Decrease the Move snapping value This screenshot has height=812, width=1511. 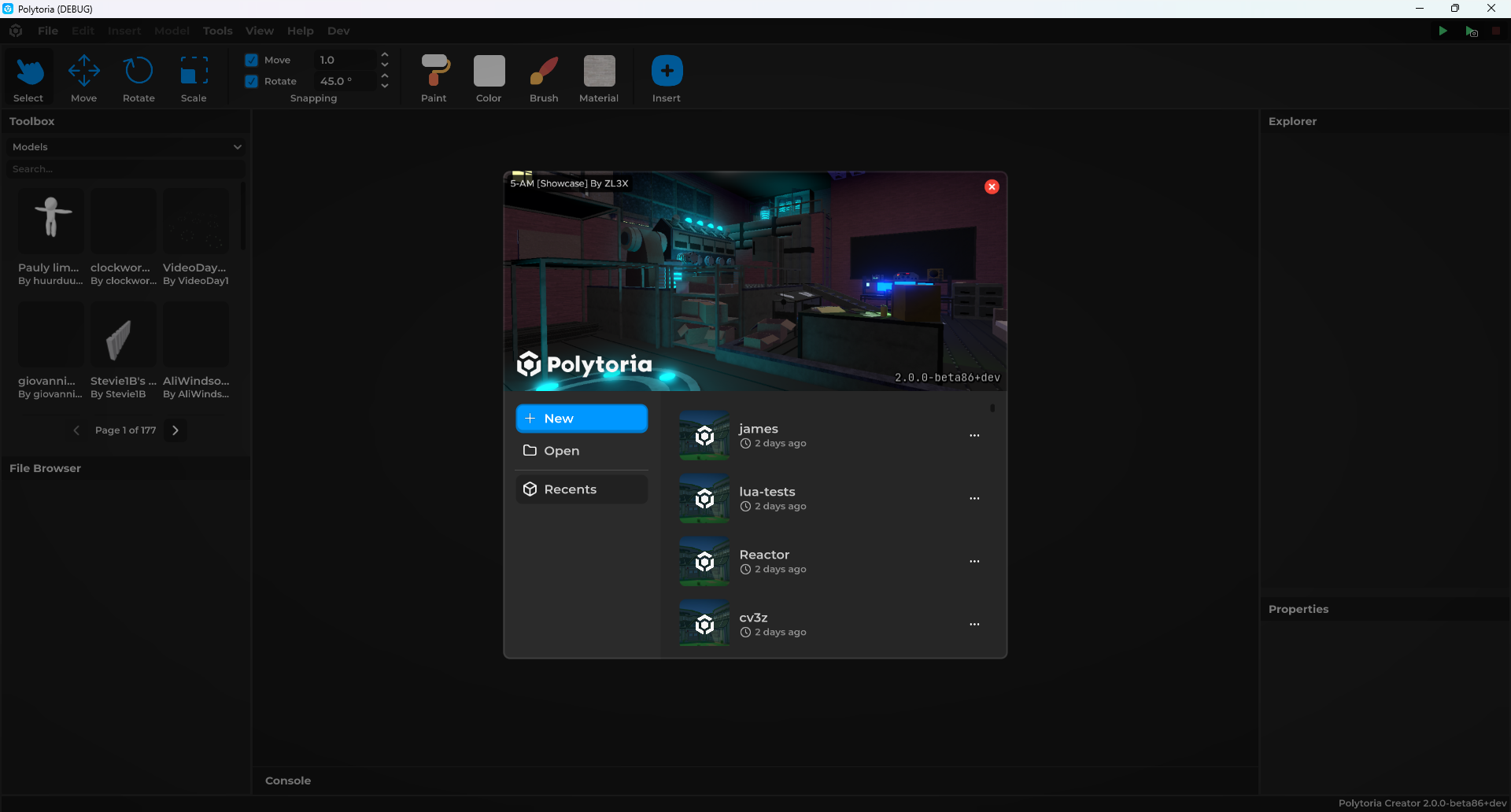[385, 65]
